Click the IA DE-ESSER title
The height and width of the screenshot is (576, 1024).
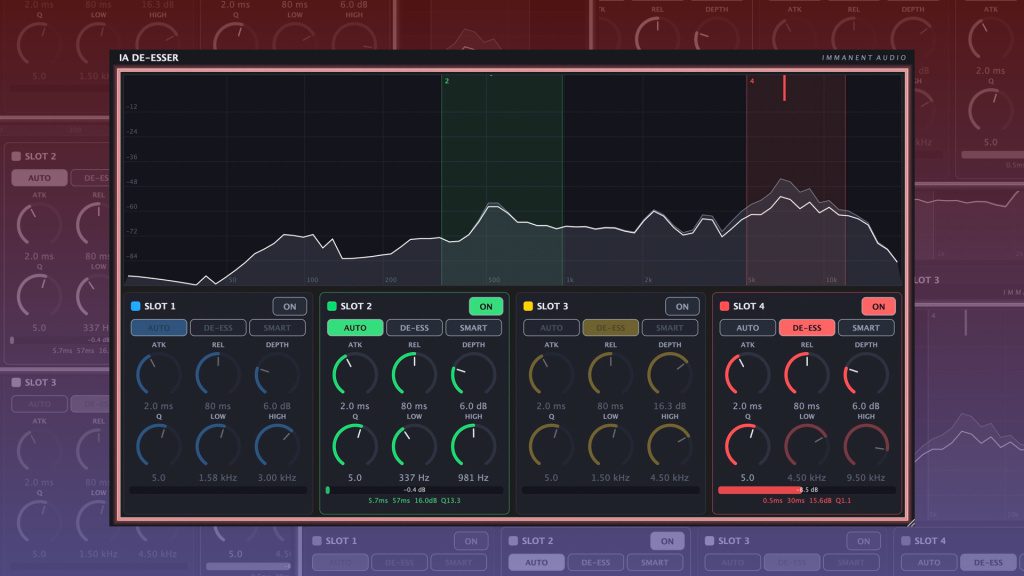(149, 57)
